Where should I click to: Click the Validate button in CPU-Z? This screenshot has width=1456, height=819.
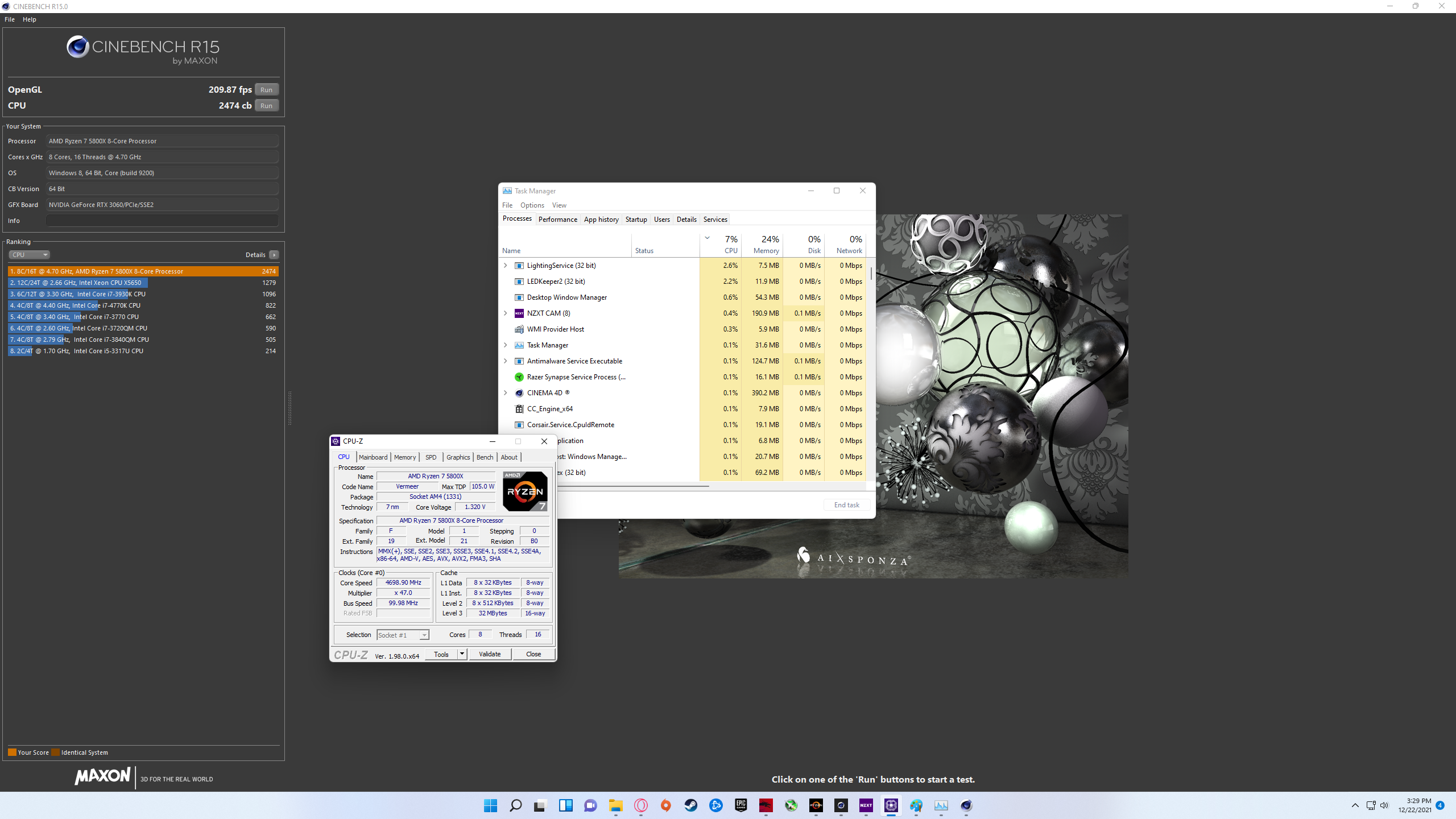[490, 654]
